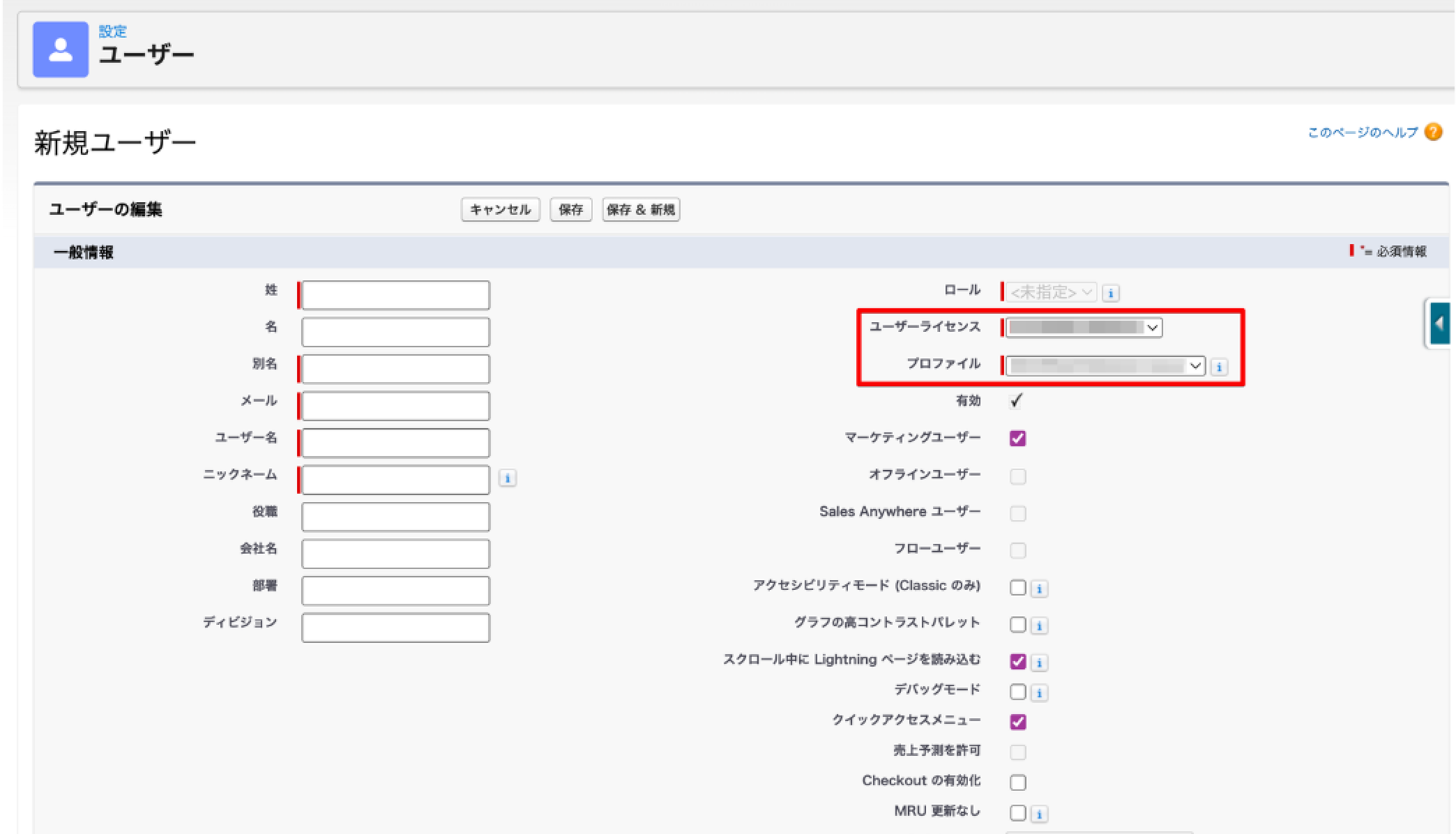Click info icon next to ニックネーム field
This screenshot has height=834, width=1456.
508,478
